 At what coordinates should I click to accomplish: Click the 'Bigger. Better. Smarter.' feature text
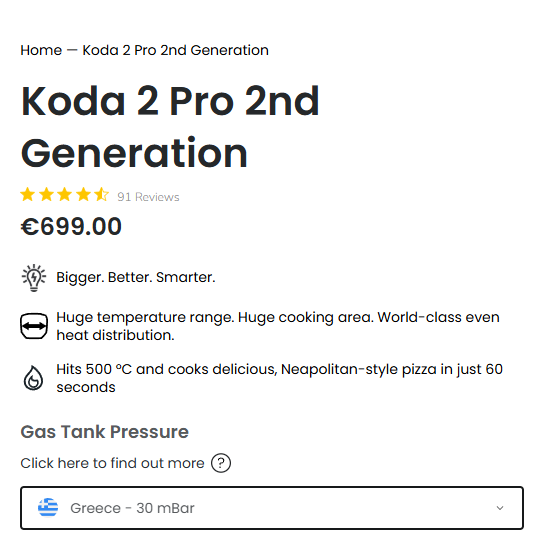(x=136, y=277)
